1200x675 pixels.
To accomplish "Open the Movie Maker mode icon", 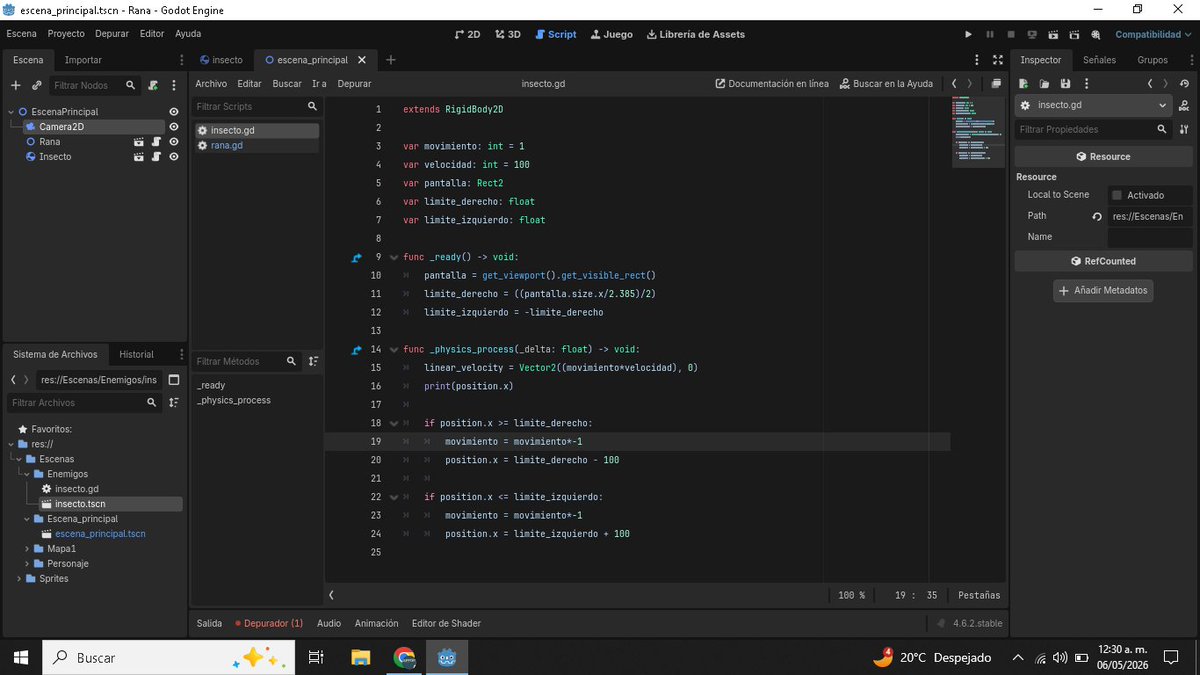I will click(x=1096, y=34).
